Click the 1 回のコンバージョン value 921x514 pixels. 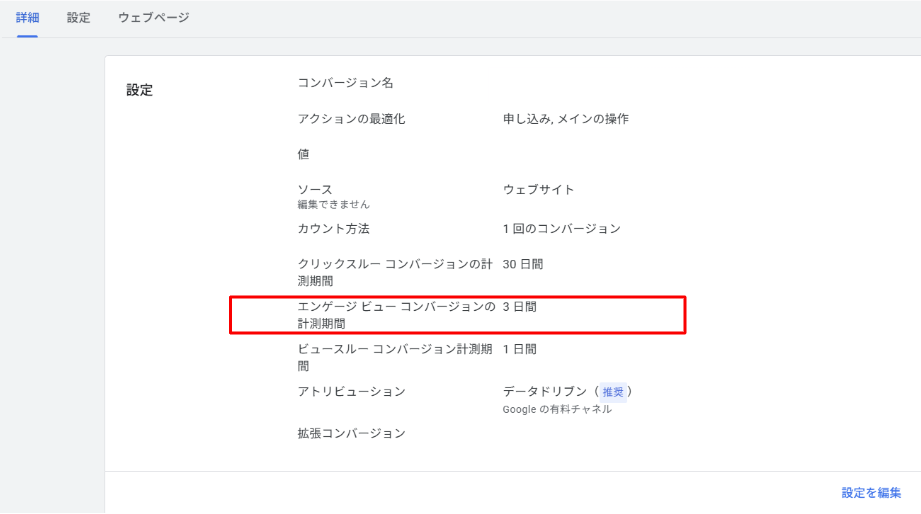561,229
